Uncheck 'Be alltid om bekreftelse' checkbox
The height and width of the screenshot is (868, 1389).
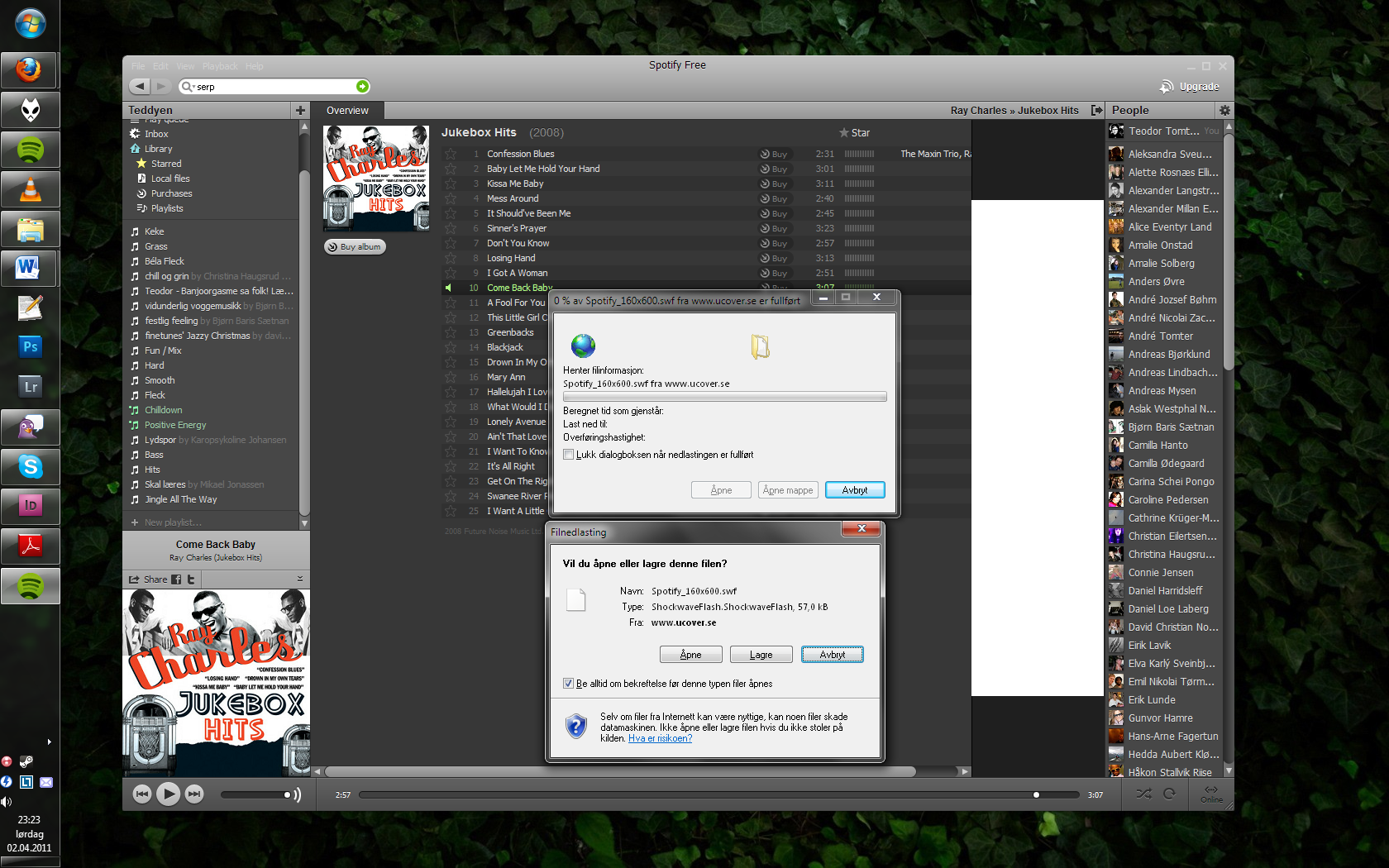[x=568, y=684]
